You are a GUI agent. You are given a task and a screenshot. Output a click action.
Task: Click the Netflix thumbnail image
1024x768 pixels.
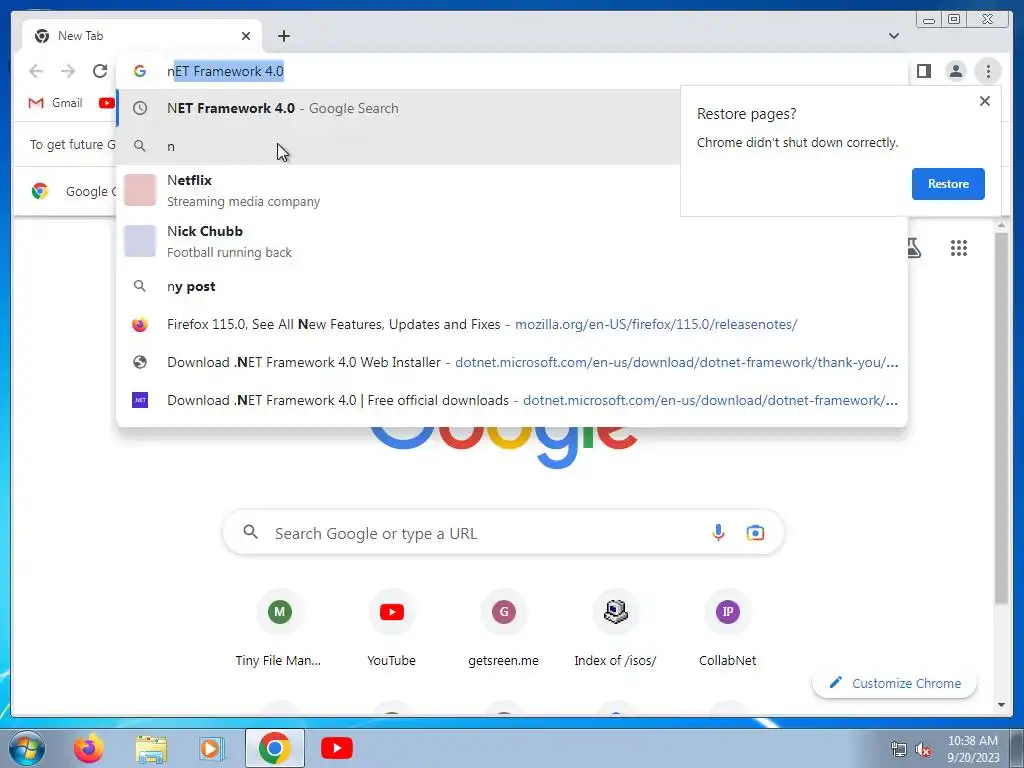click(x=140, y=190)
